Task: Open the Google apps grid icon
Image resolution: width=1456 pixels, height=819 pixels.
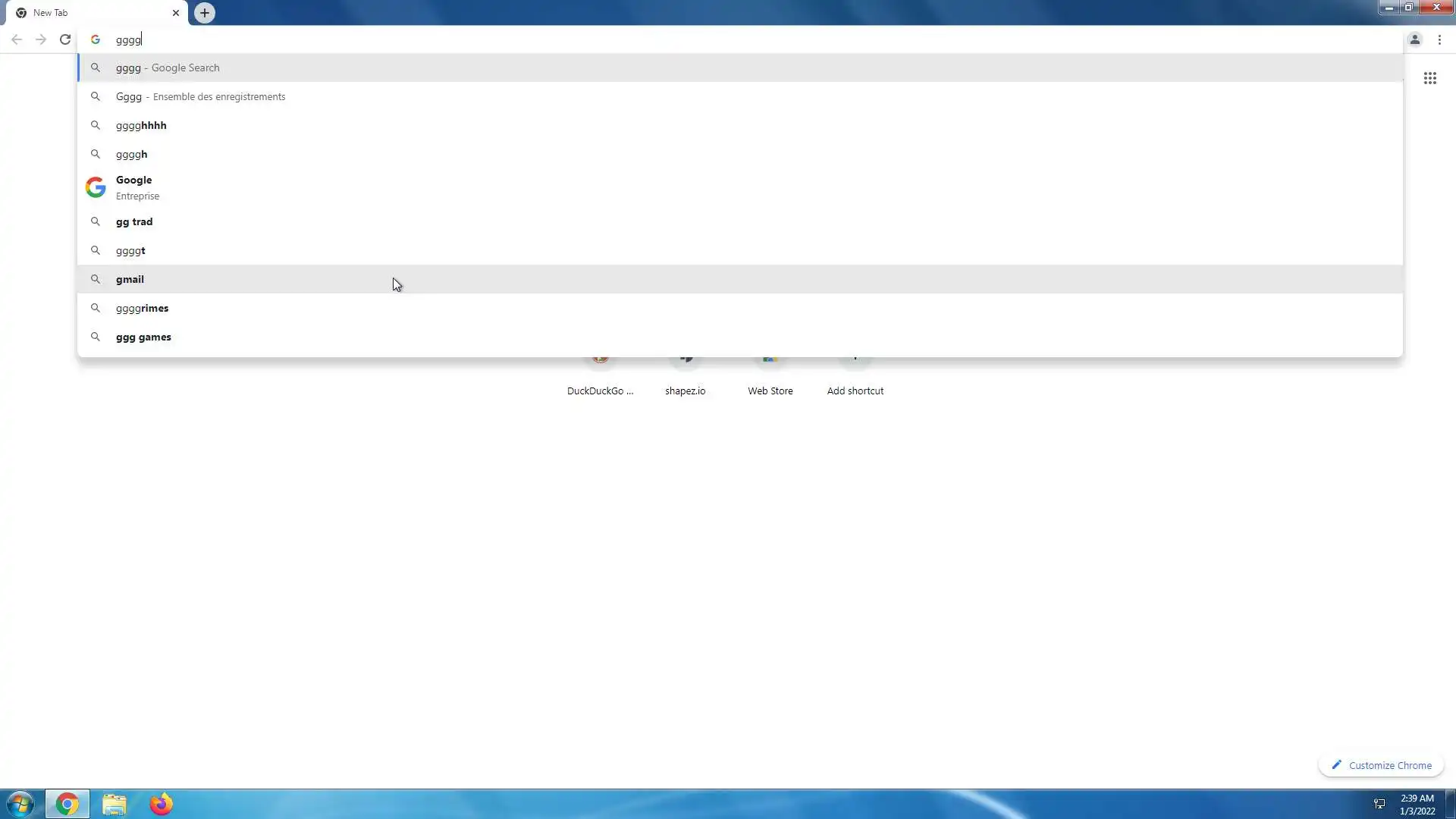Action: tap(1429, 78)
